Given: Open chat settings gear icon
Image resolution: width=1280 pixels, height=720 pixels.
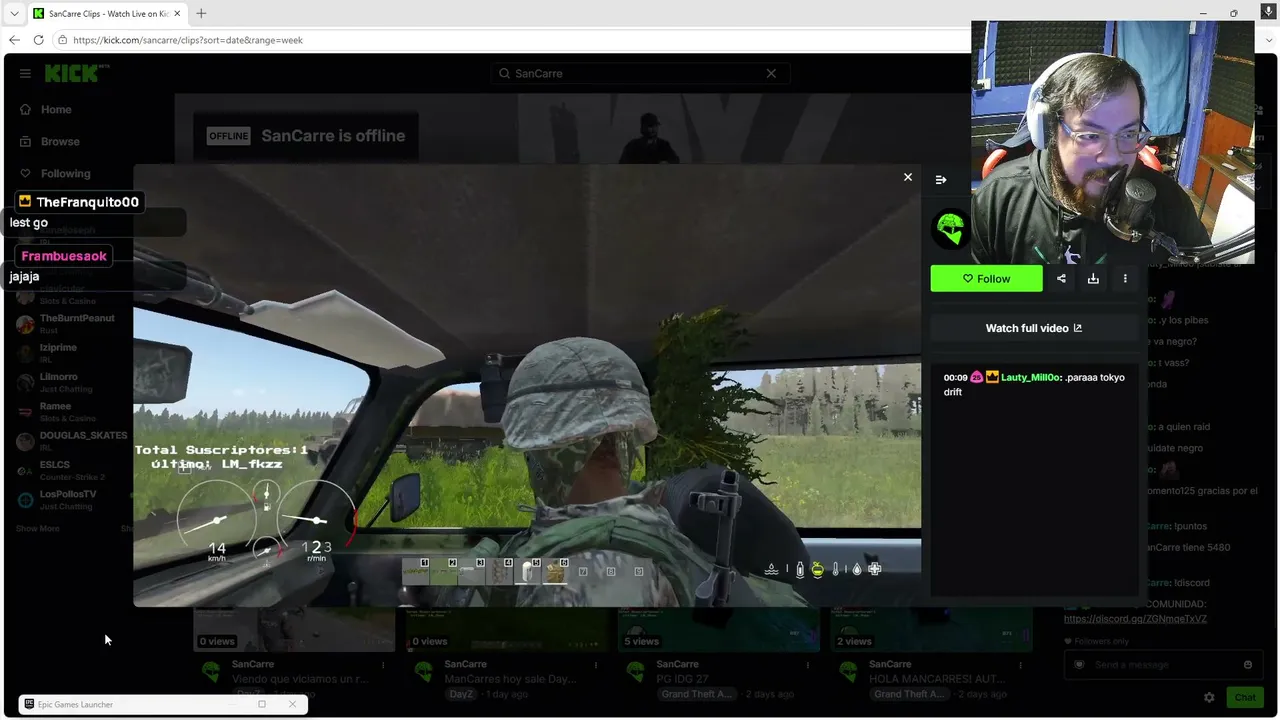Looking at the screenshot, I should 1209,697.
